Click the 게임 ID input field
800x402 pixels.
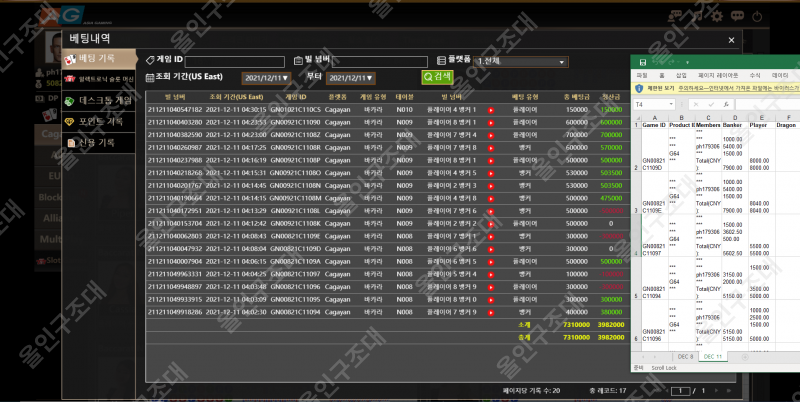235,62
